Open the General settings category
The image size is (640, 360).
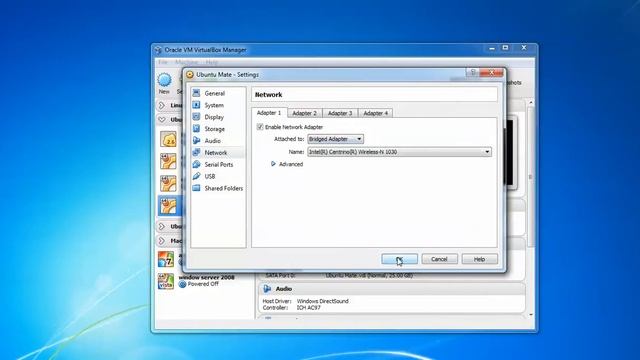click(214, 93)
